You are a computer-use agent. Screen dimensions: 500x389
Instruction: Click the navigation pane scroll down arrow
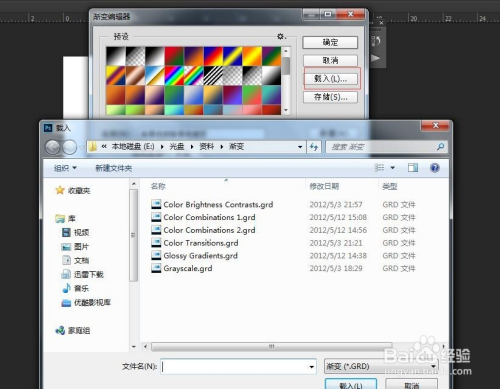(x=134, y=347)
